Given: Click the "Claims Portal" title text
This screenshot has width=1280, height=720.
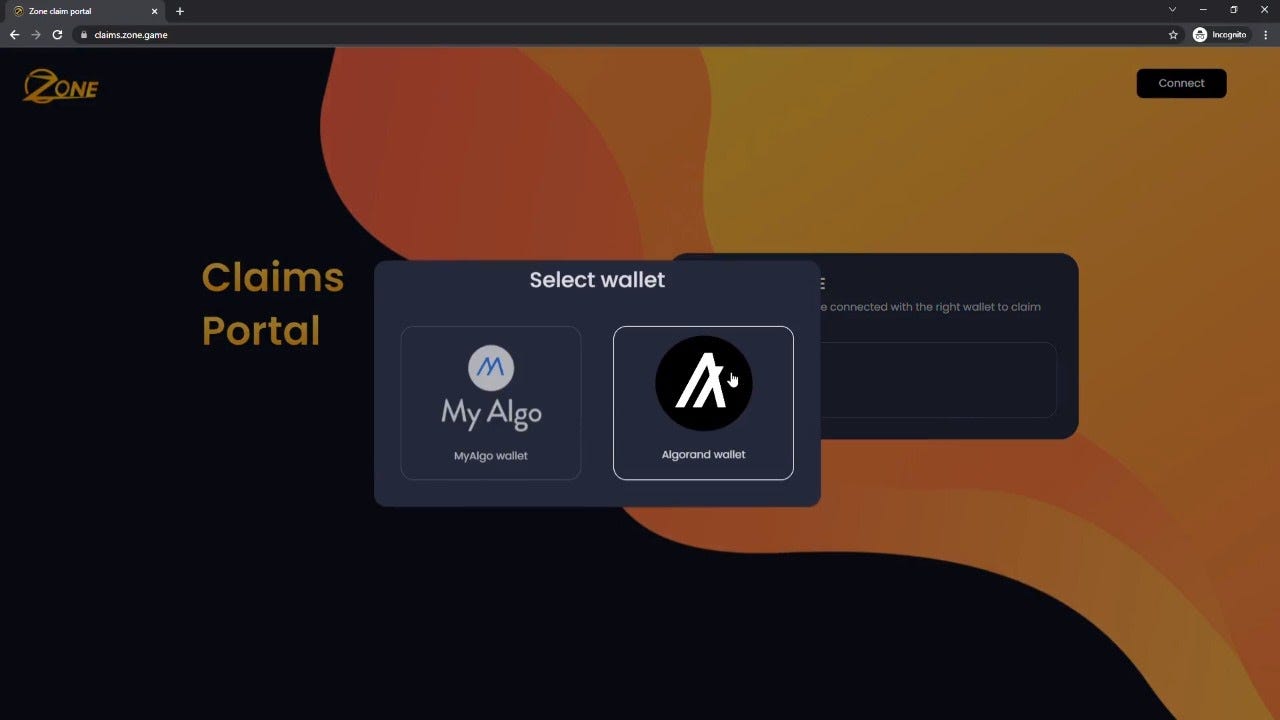Looking at the screenshot, I should pos(273,304).
